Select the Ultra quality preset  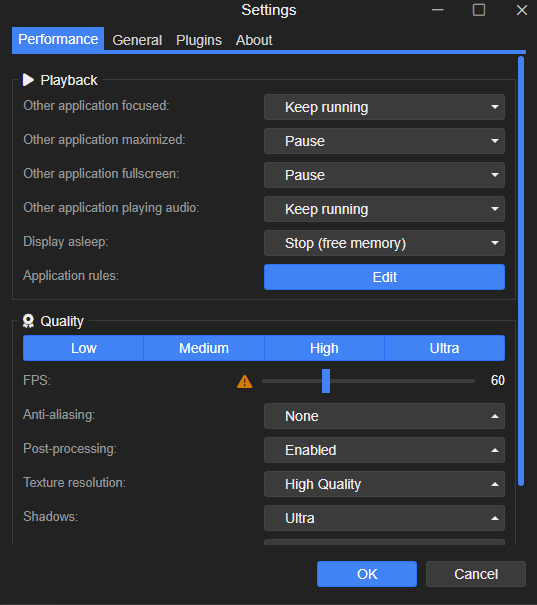[x=444, y=348]
